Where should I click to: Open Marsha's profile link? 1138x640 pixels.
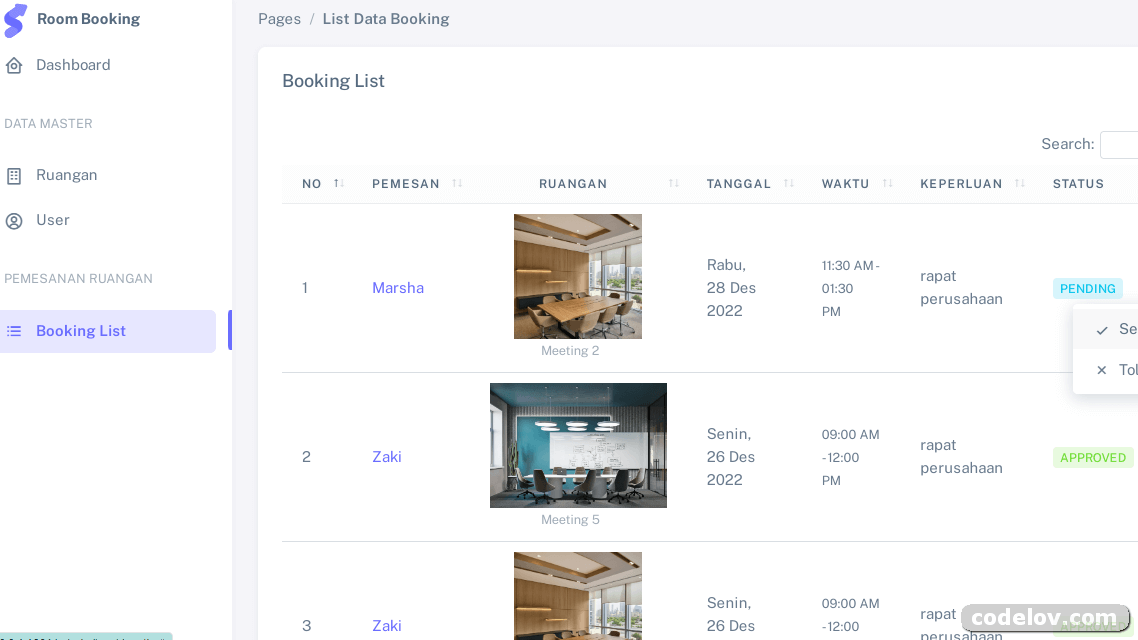[x=398, y=288]
